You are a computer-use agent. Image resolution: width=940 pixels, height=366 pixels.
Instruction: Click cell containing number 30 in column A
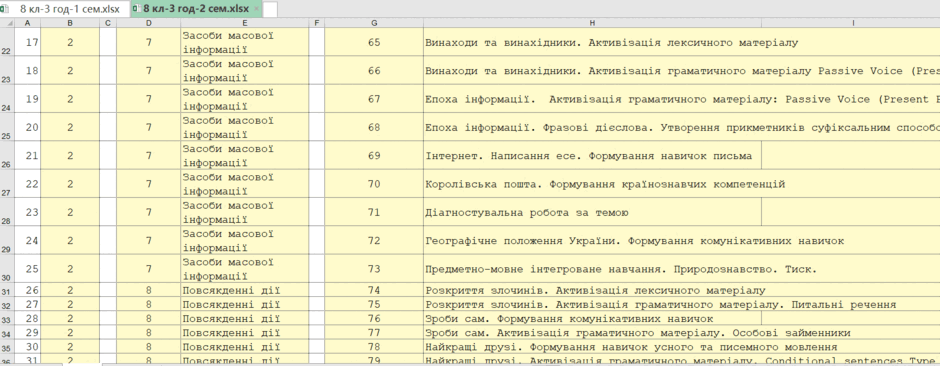click(x=29, y=346)
